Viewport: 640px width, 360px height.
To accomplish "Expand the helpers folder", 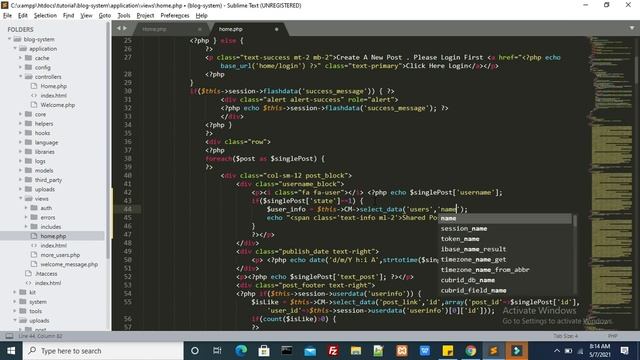I will tap(20, 124).
